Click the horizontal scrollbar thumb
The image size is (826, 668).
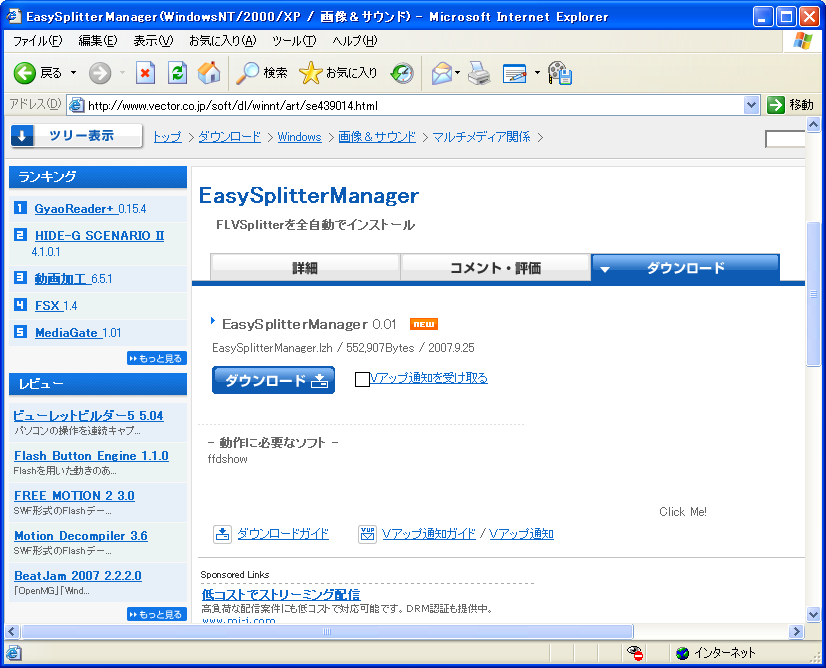[x=327, y=631]
